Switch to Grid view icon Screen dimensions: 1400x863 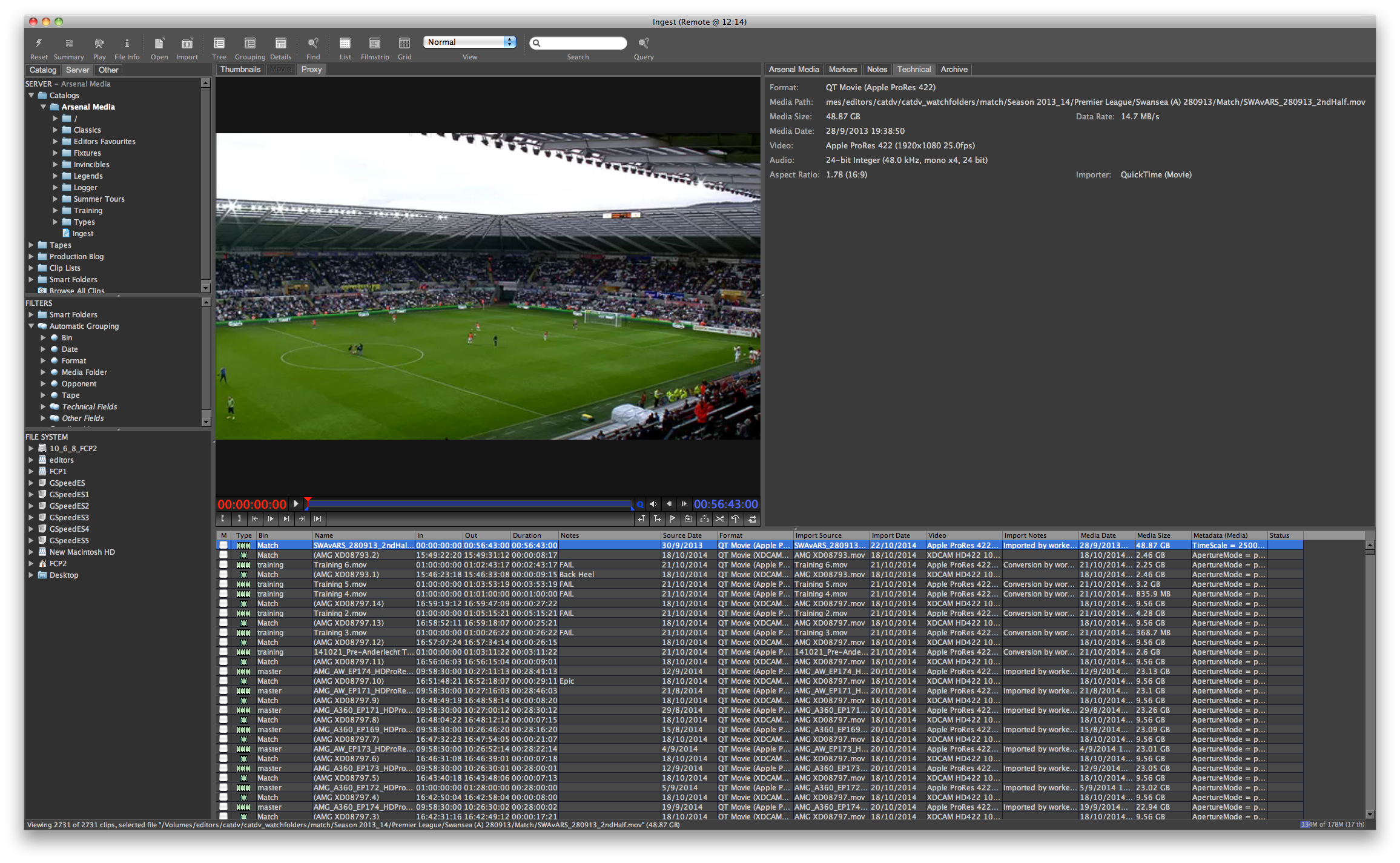404,43
